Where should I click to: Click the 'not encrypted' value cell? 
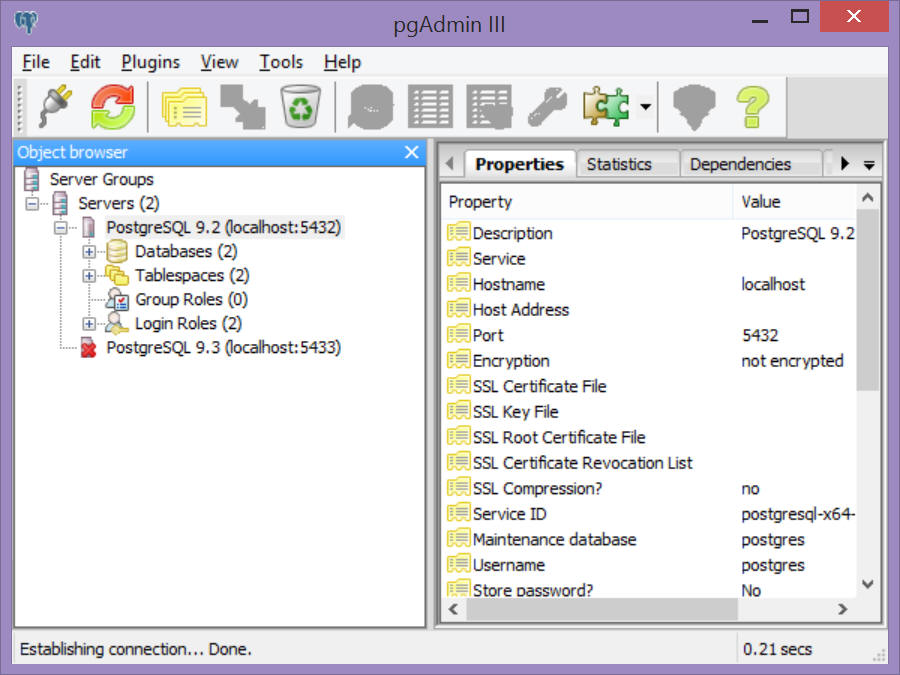(x=792, y=360)
